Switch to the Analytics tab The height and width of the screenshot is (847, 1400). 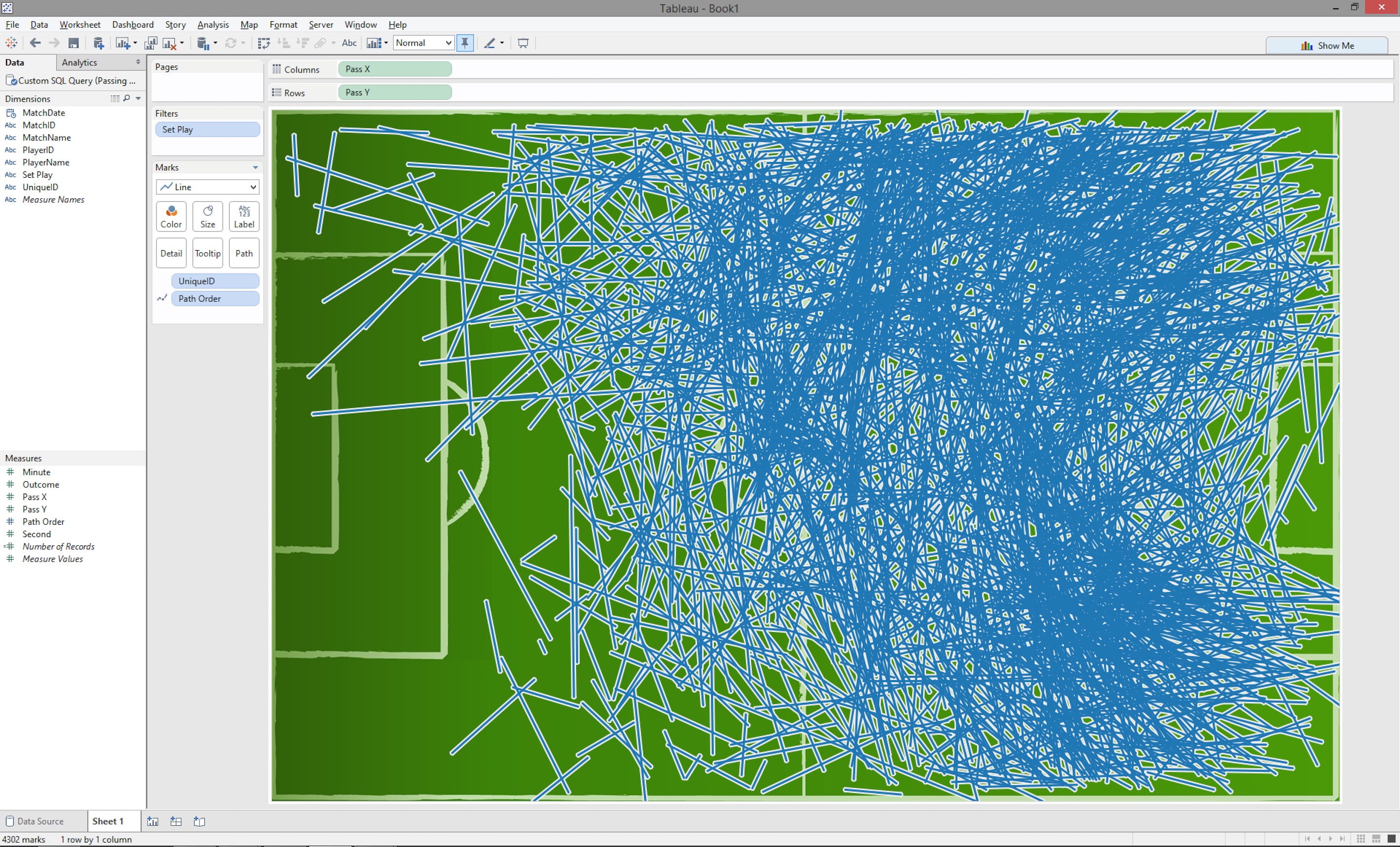coord(80,62)
